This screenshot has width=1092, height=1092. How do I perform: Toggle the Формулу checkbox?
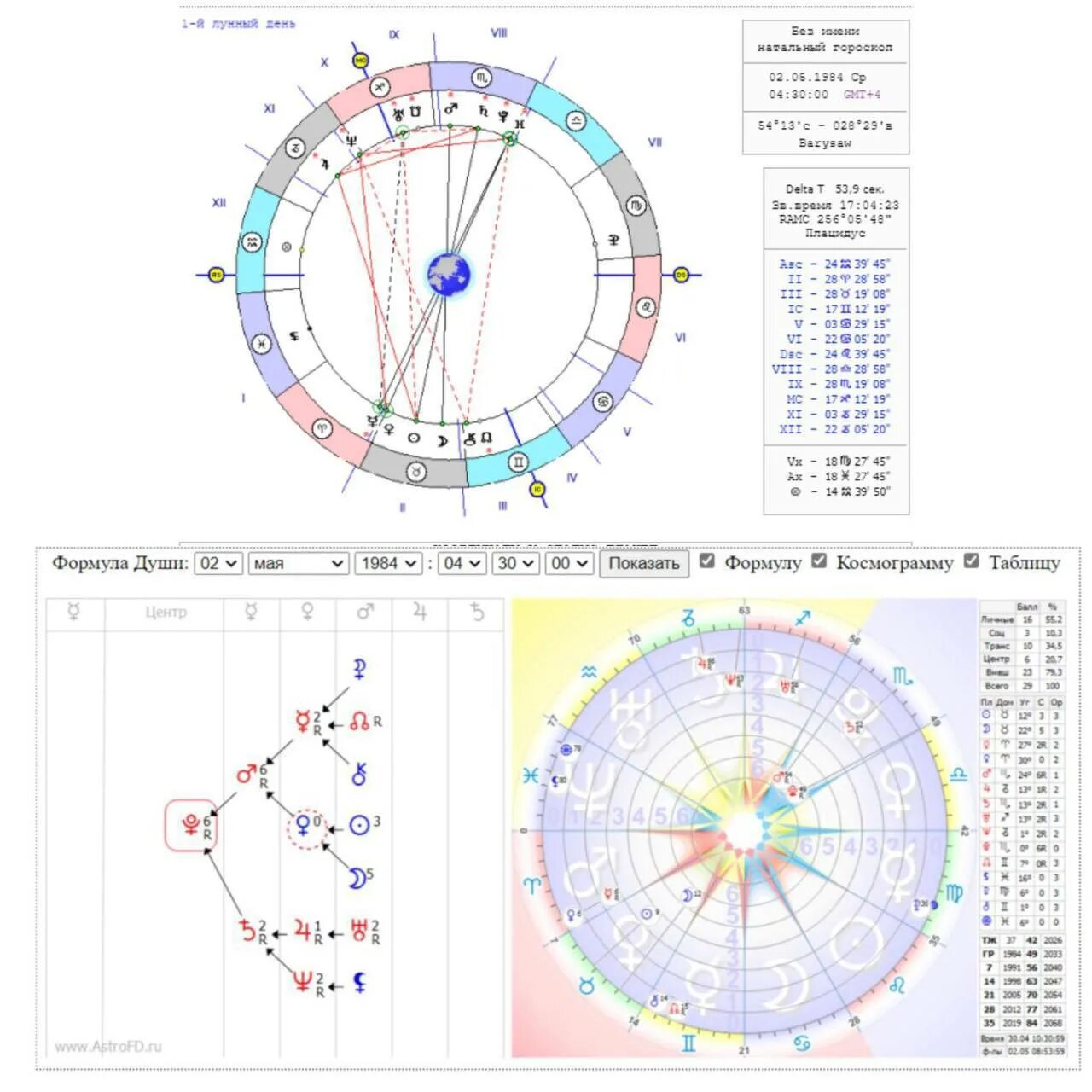pos(707,561)
